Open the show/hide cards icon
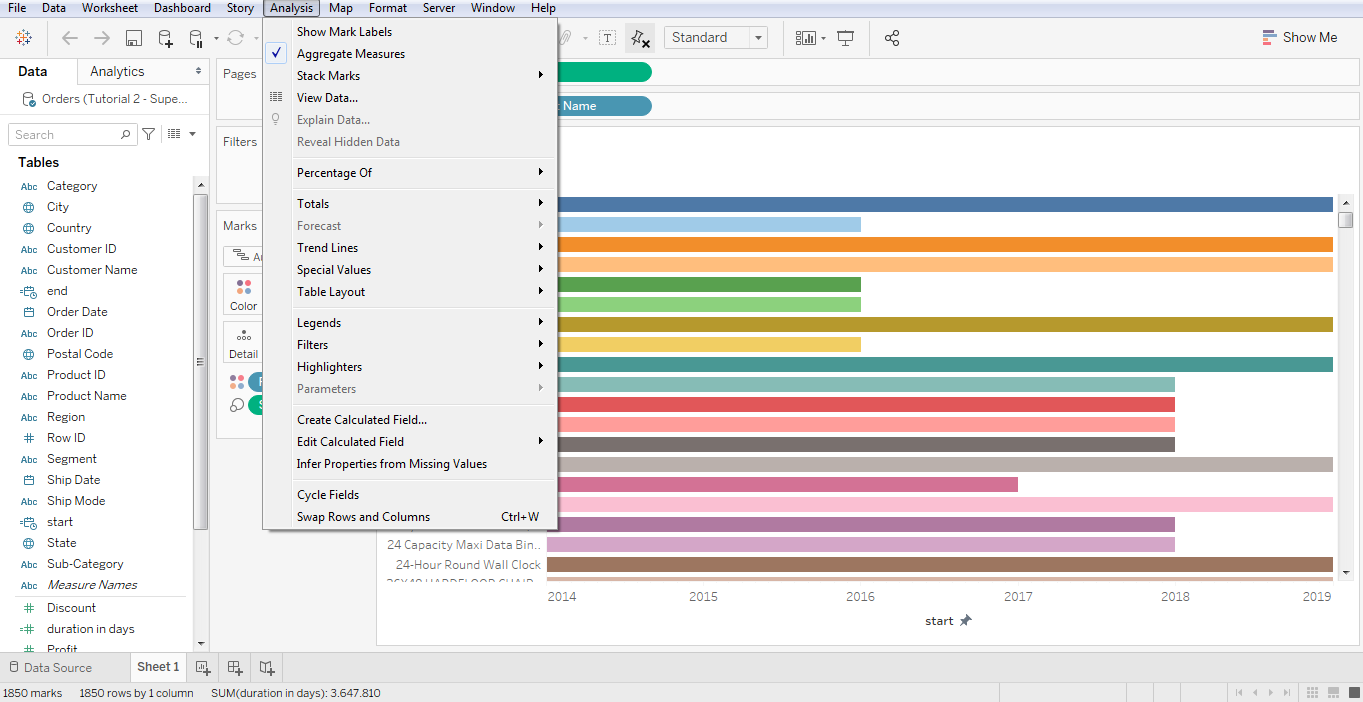The image size is (1363, 702). click(806, 38)
